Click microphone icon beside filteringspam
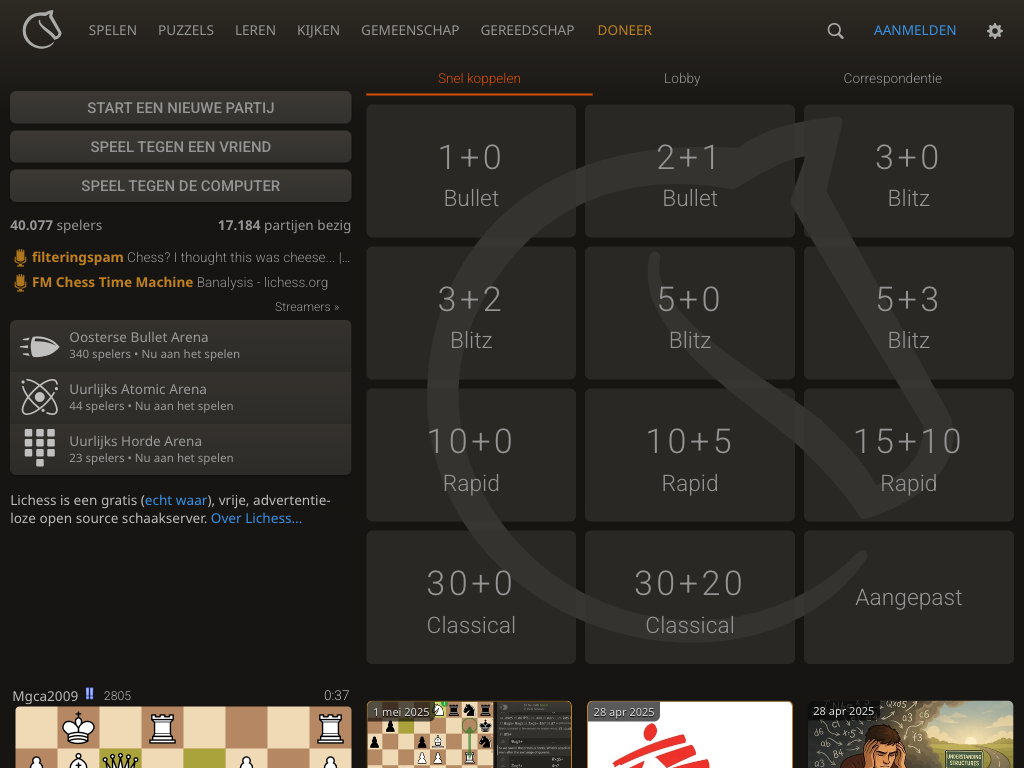Image resolution: width=1024 pixels, height=768 pixels. [x=20, y=258]
